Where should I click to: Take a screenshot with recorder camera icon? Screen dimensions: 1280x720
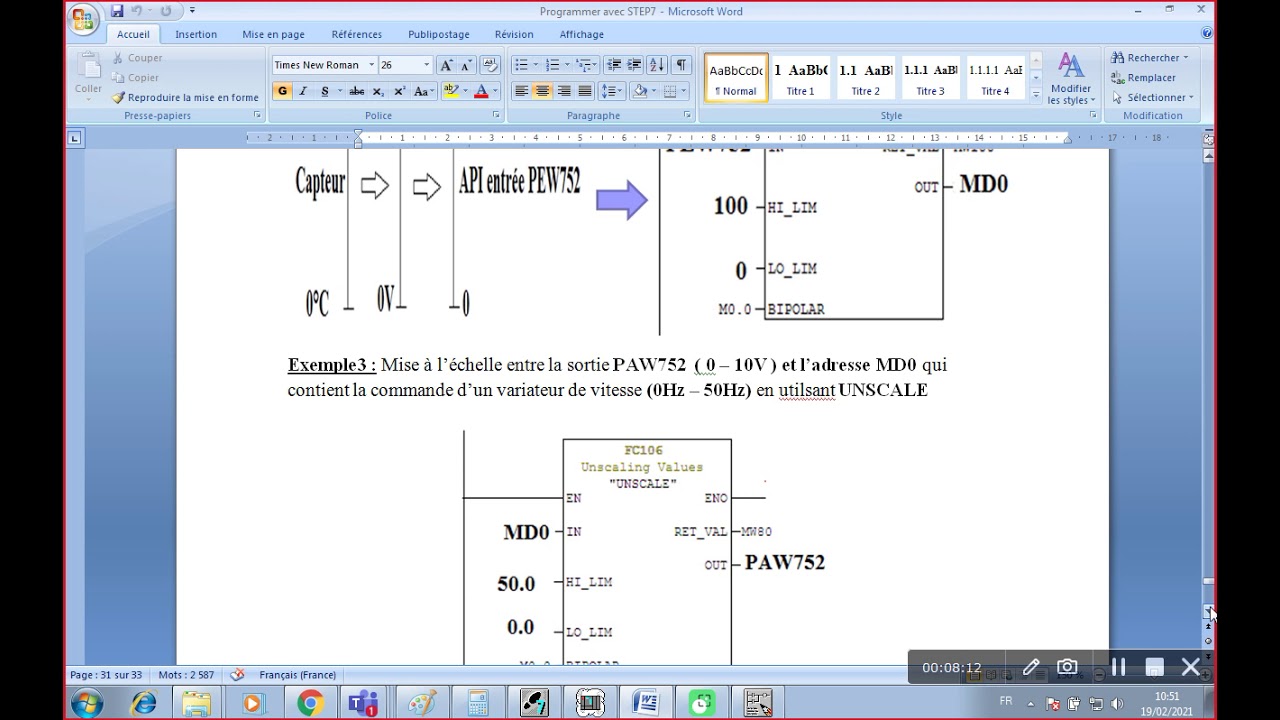pyautogui.click(x=1068, y=667)
